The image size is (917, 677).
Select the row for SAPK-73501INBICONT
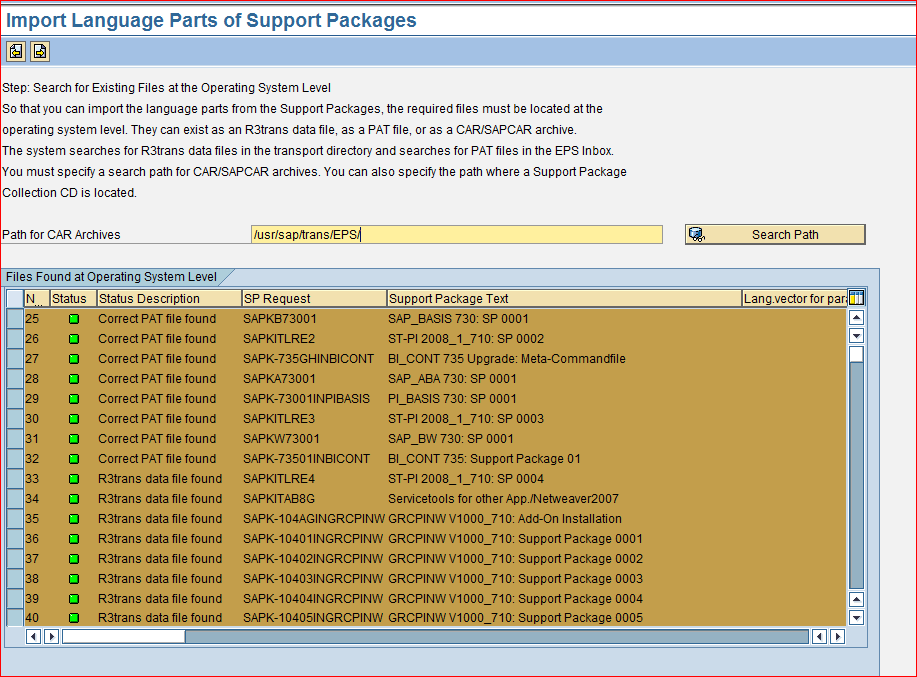[x=13, y=458]
